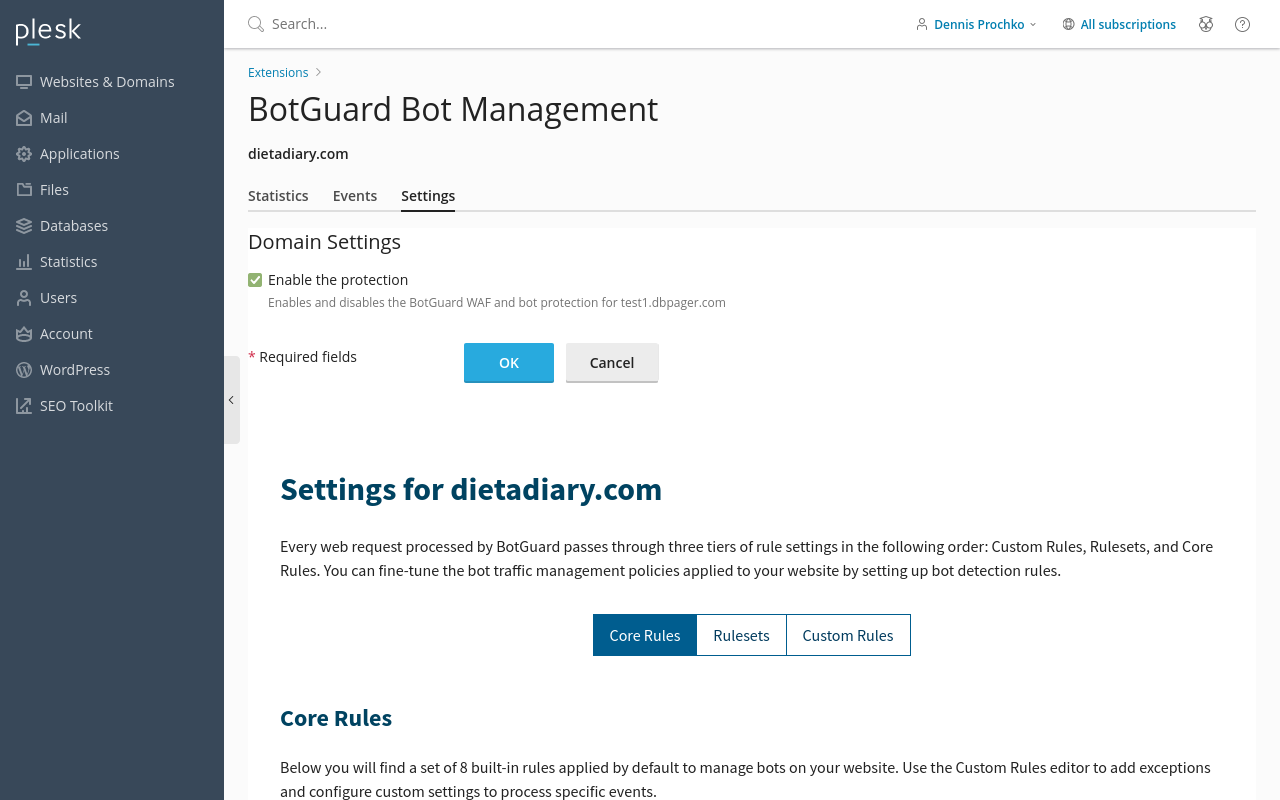The width and height of the screenshot is (1280, 800).
Task: Click the Statistics bar chart icon
Action: pos(24,262)
